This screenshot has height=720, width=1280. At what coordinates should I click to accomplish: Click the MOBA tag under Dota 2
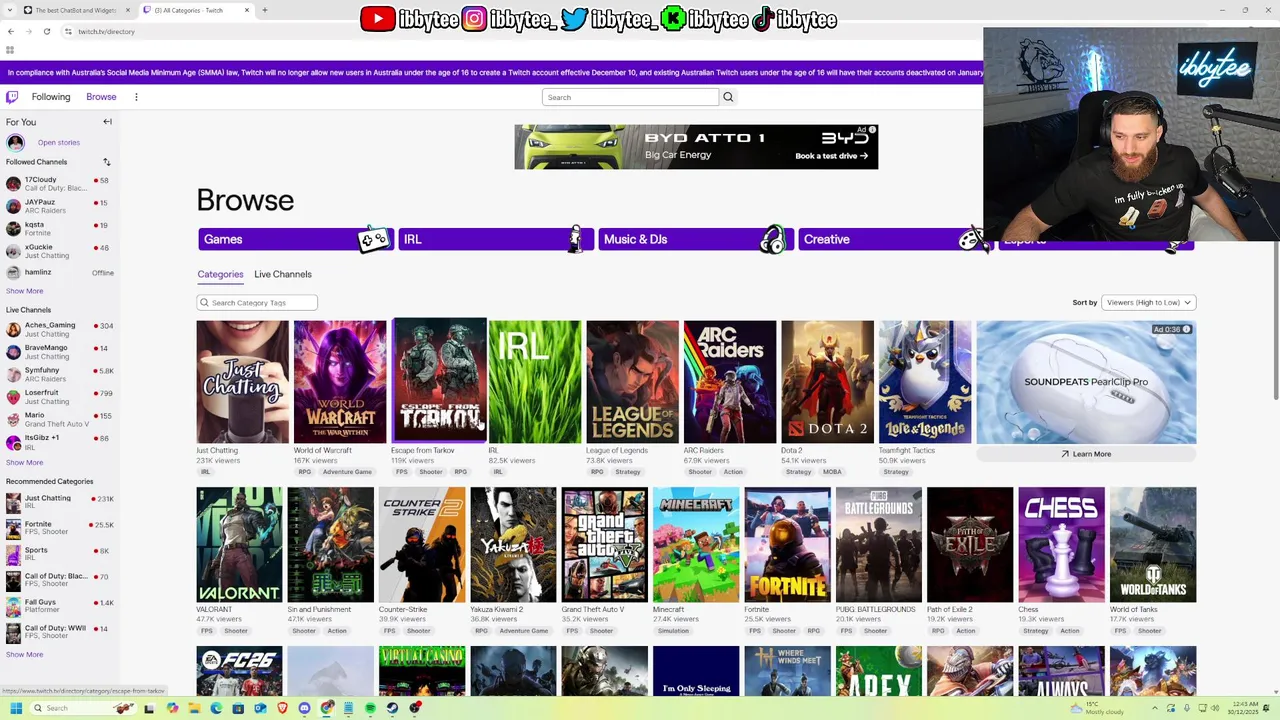[832, 472]
